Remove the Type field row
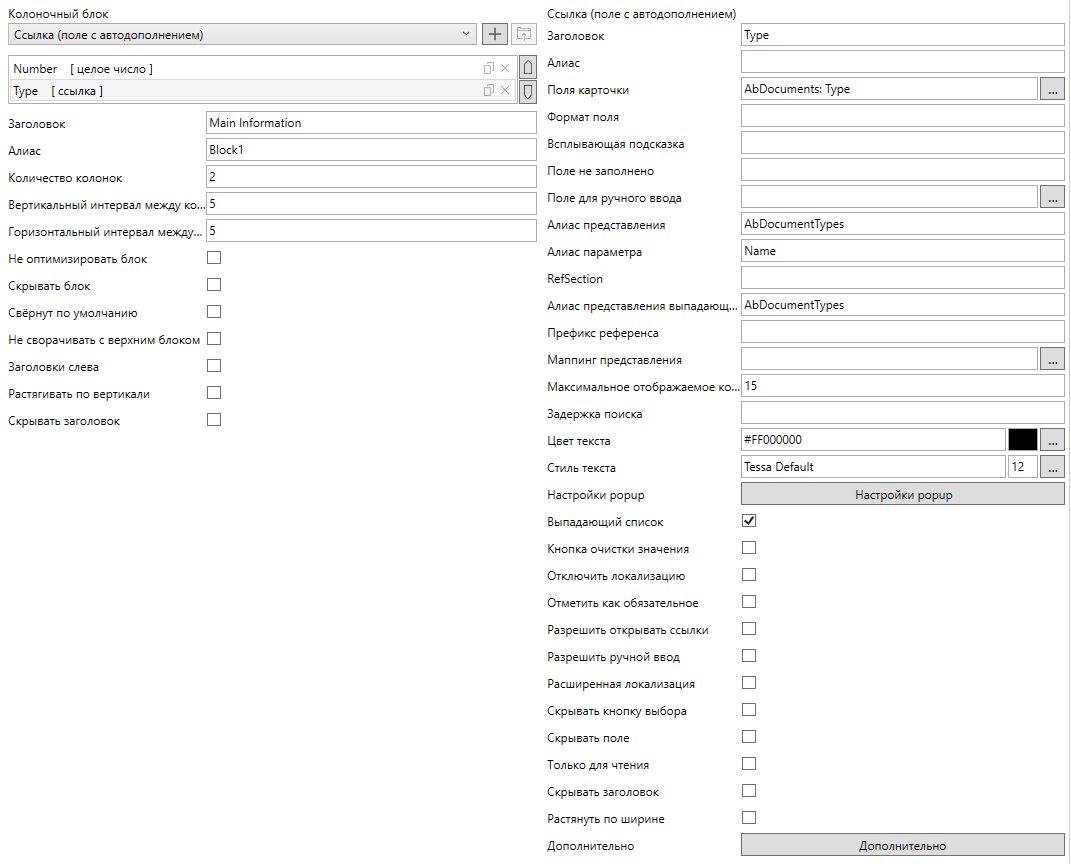1071x864 pixels. 505,91
